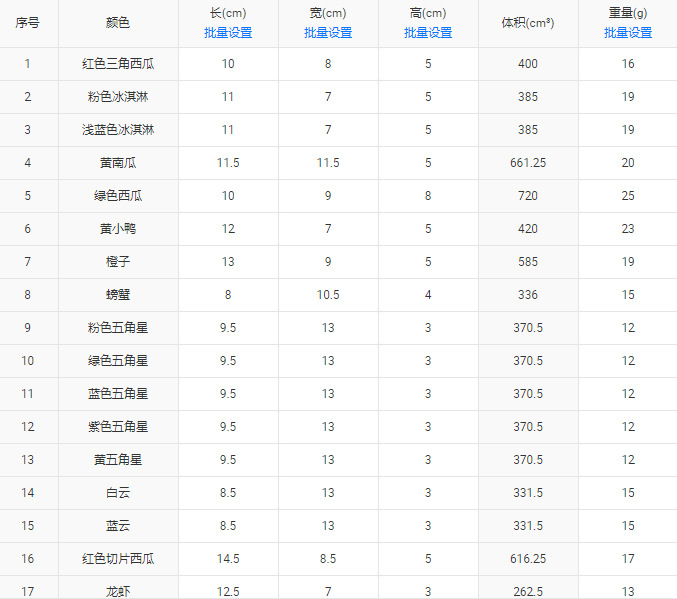Click height 3 in 绿色五角星 row
The image size is (677, 599).
[428, 361]
